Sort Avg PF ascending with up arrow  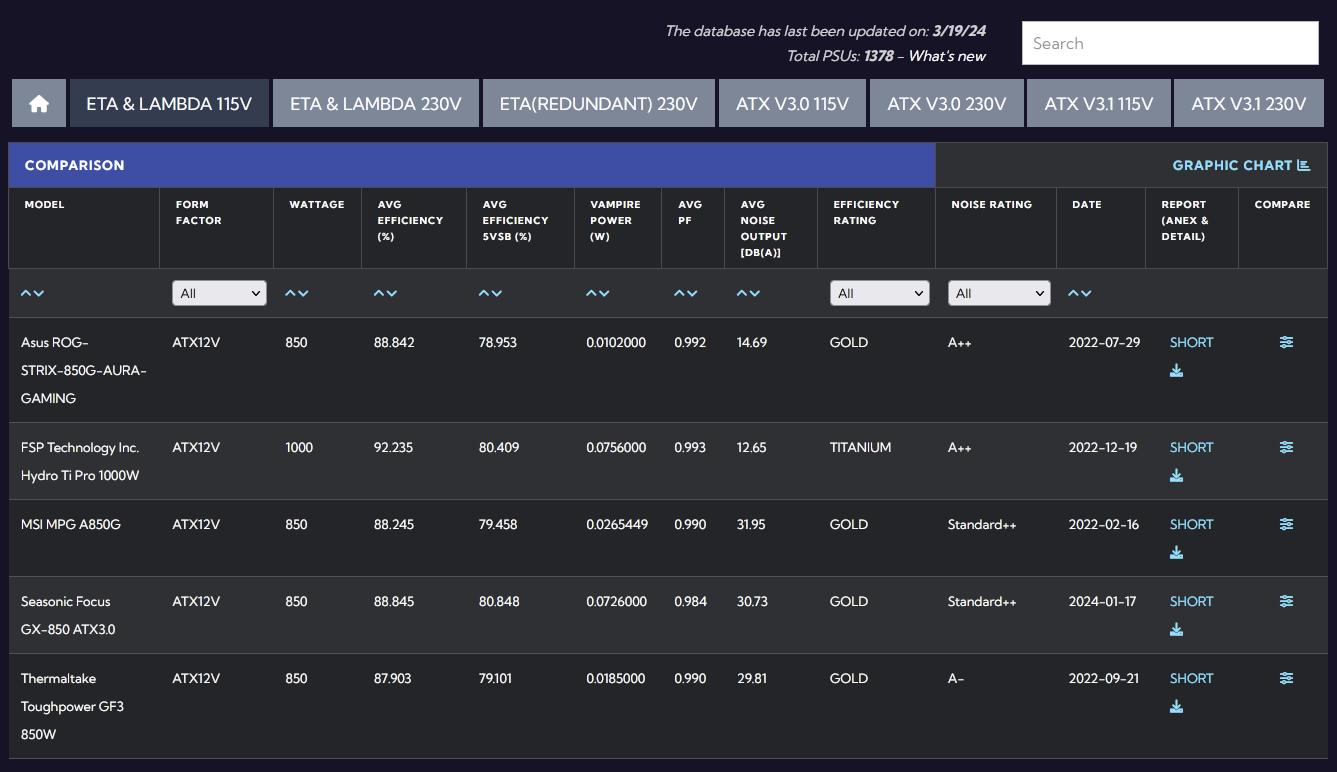coord(680,293)
